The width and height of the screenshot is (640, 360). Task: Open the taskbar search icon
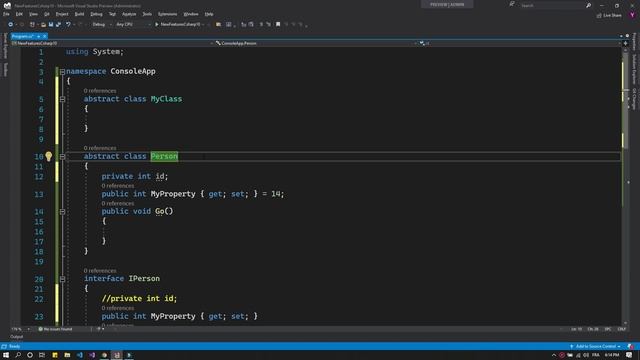(18, 355)
